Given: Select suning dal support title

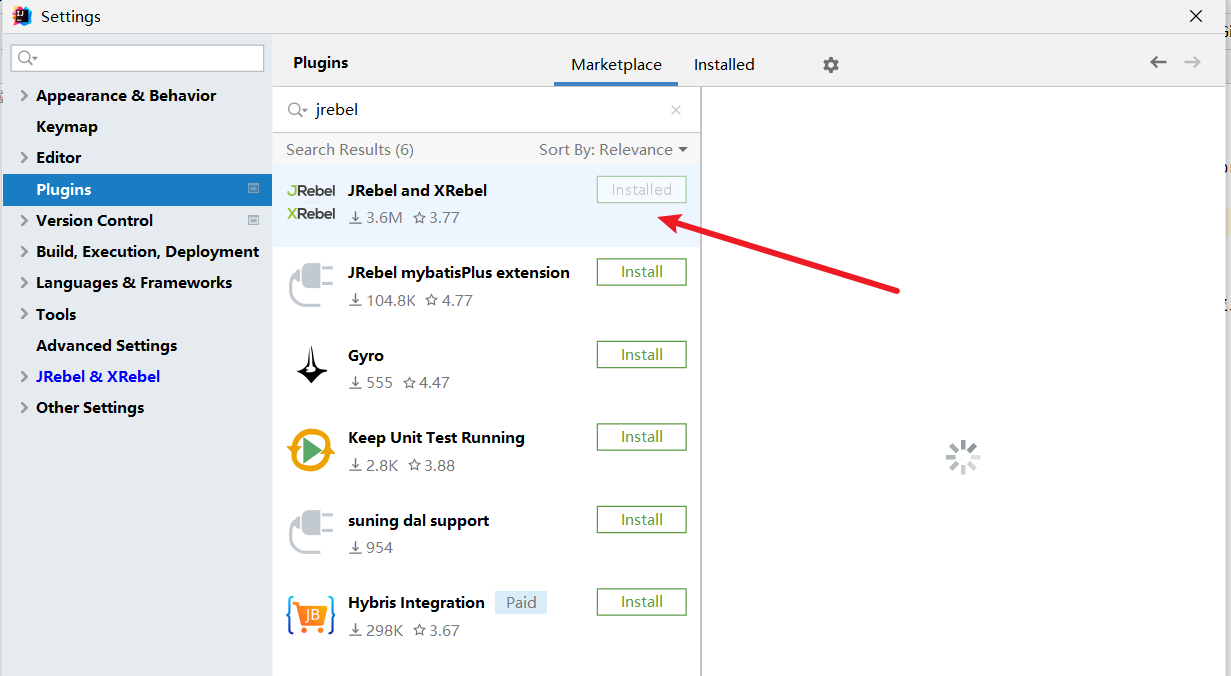Looking at the screenshot, I should click(x=418, y=521).
